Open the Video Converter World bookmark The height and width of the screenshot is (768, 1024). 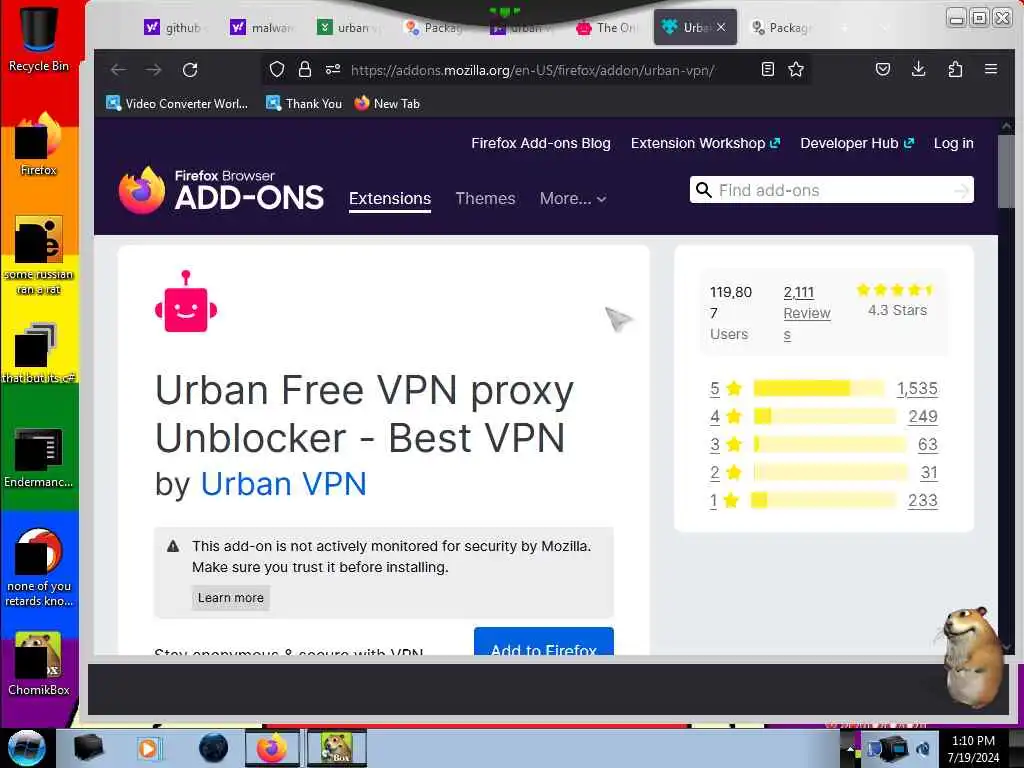pyautogui.click(x=177, y=103)
